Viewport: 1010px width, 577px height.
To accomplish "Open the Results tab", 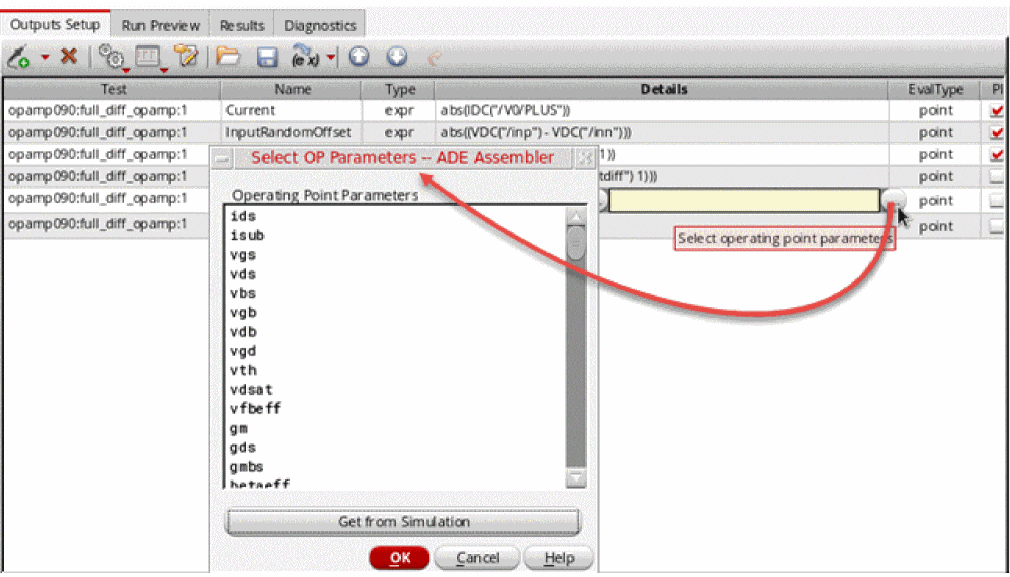I will click(x=242, y=26).
